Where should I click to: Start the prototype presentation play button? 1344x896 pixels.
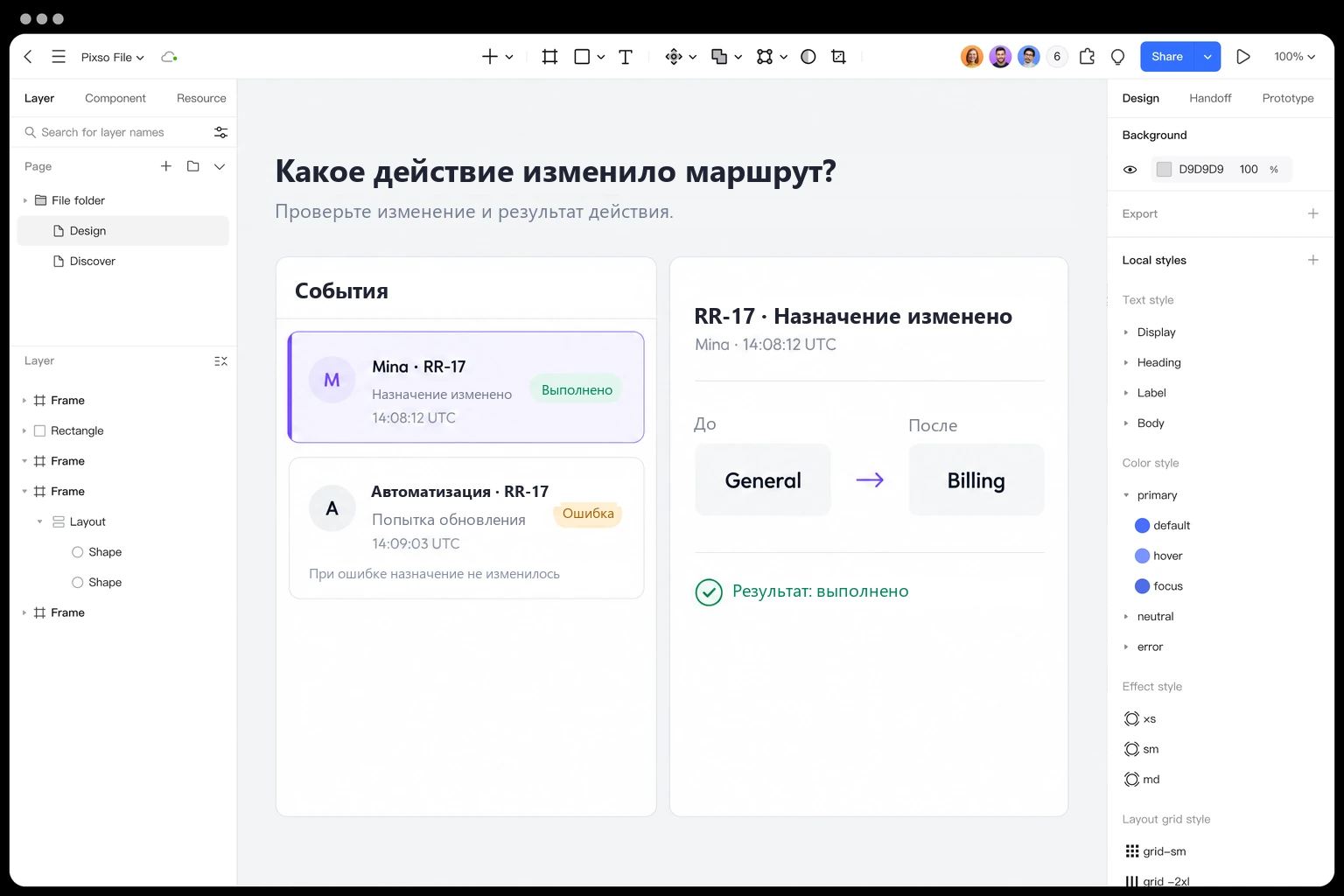(1242, 57)
